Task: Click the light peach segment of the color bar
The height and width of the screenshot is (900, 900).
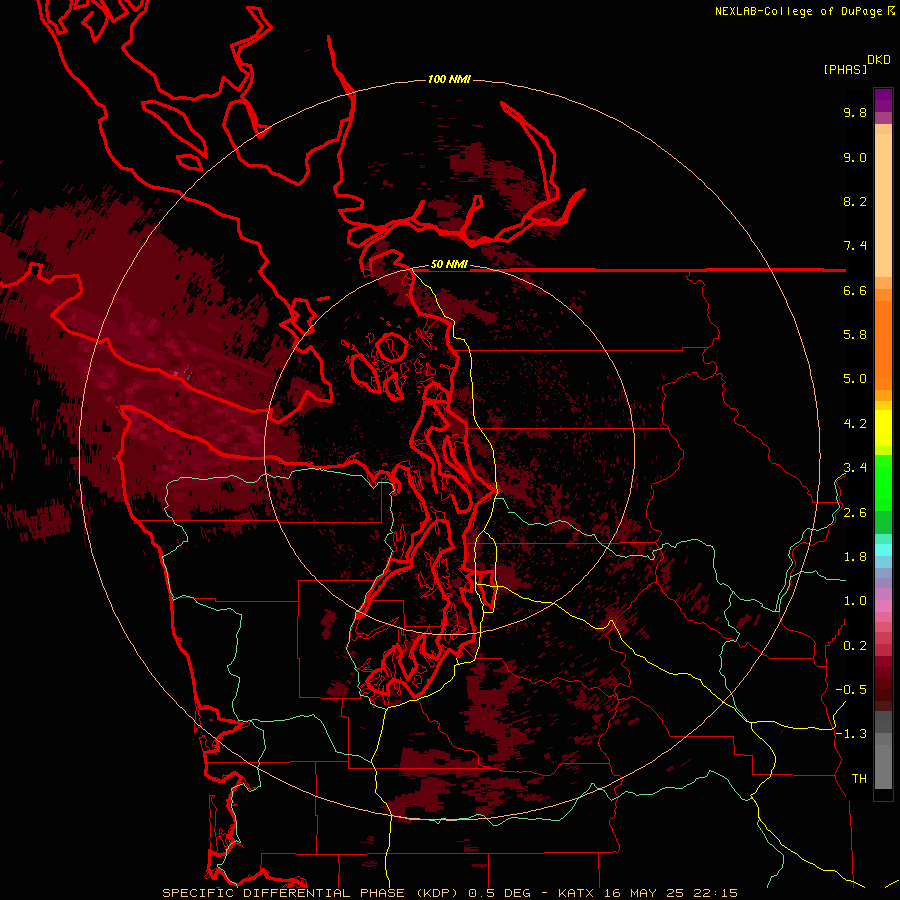Action: 883,207
